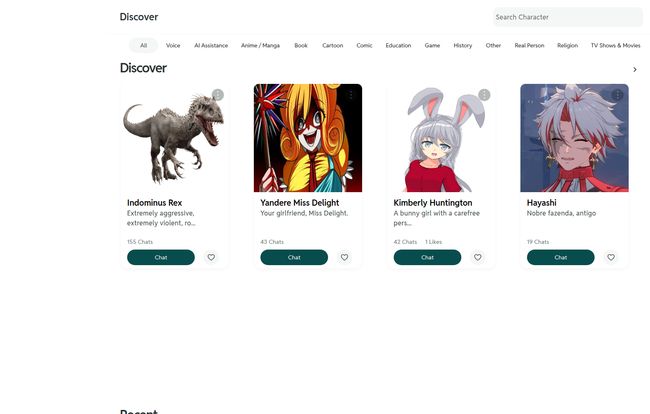Viewport: 650px width, 414px height.
Task: Switch to the Voice category tab
Action: point(173,45)
